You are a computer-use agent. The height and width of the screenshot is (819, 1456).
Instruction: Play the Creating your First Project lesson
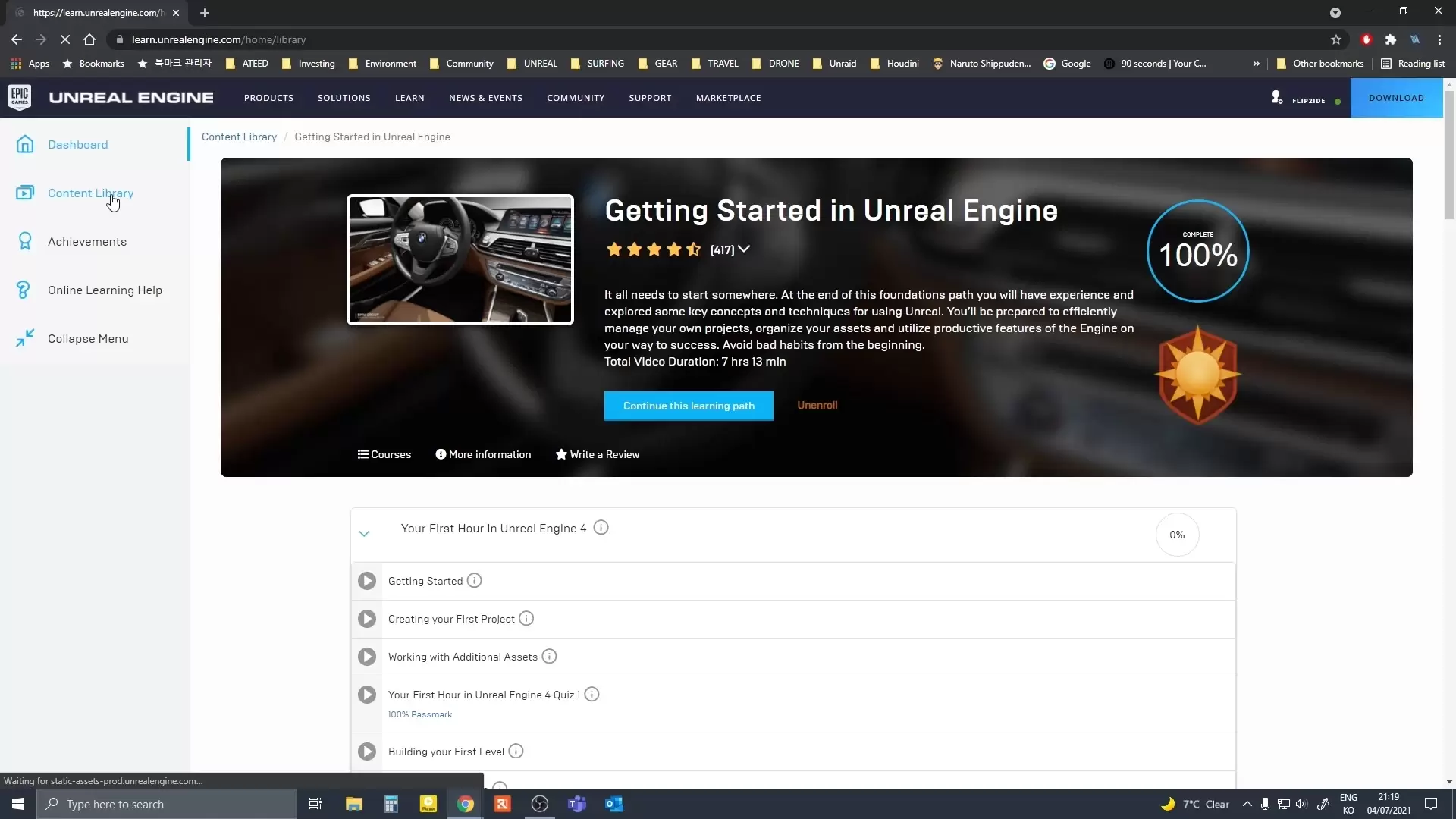click(x=367, y=619)
